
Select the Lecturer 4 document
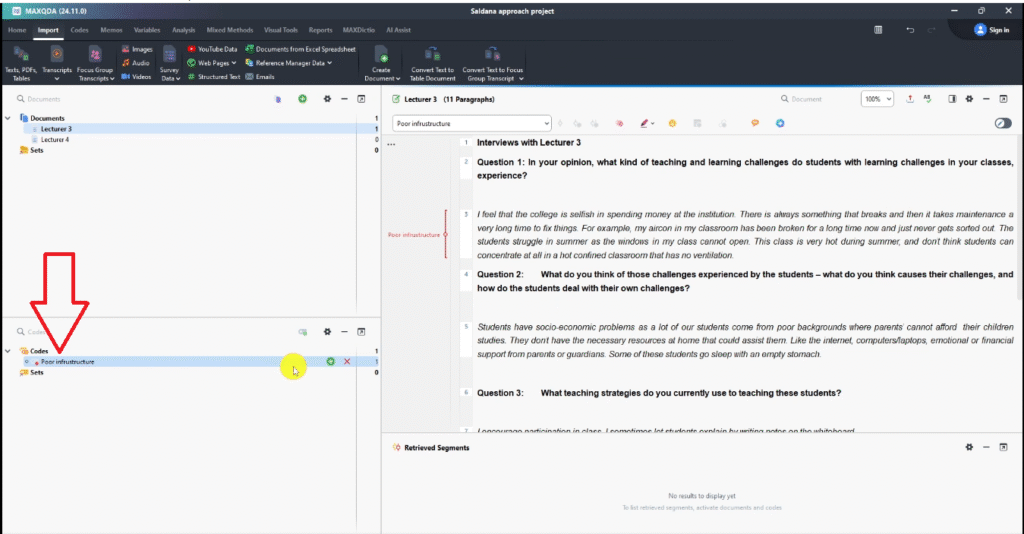point(55,139)
